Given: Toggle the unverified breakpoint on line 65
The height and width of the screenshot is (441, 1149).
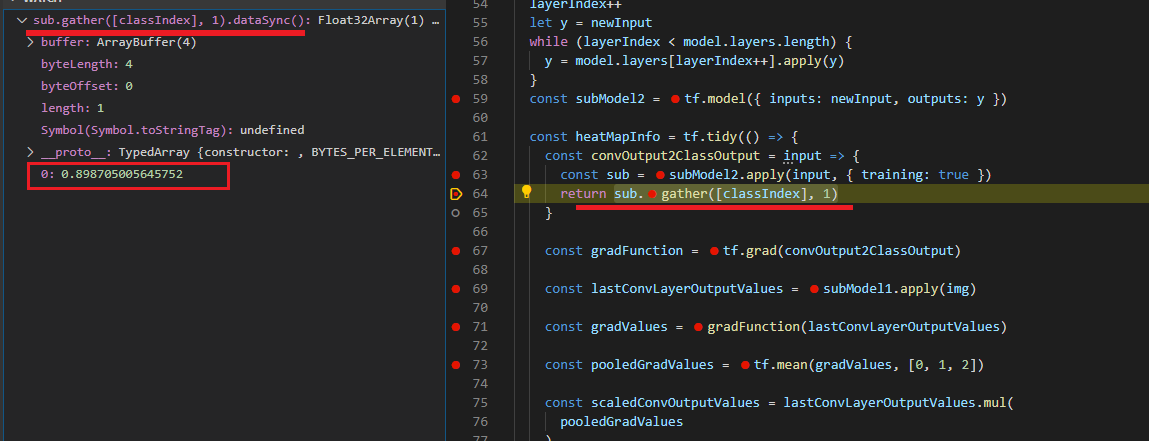Looking at the screenshot, I should (x=456, y=212).
